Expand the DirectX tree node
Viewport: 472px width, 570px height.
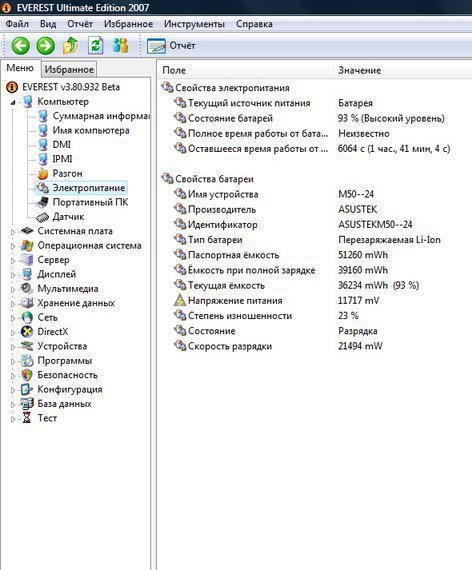click(13, 333)
